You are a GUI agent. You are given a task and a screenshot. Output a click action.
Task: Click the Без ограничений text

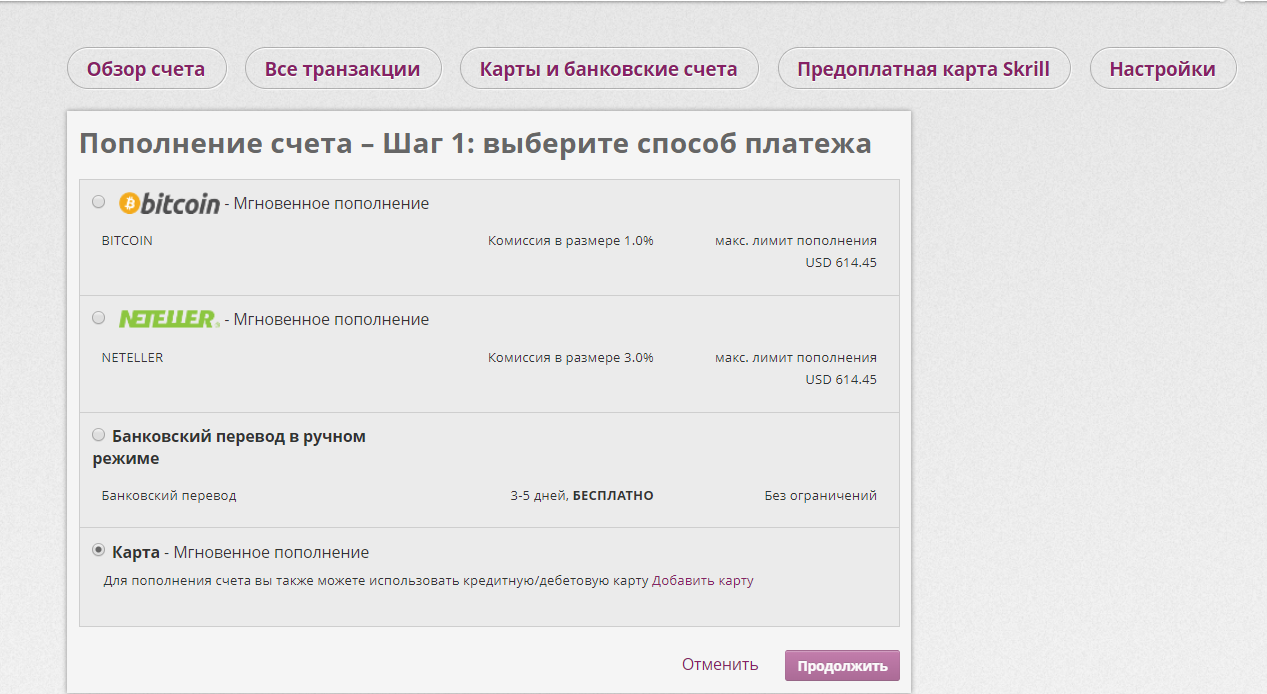(x=821, y=495)
